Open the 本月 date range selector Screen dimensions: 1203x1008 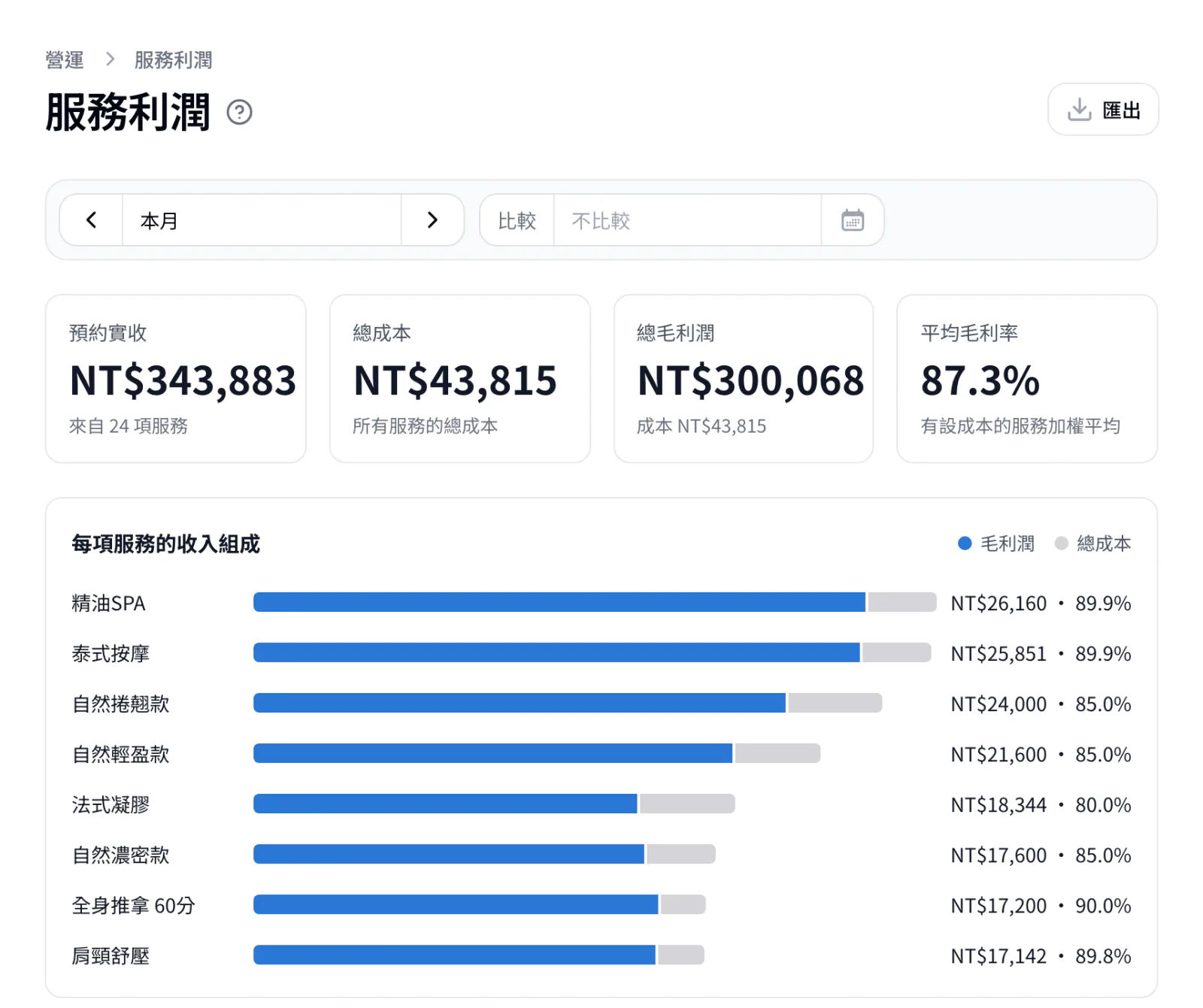pos(262,220)
